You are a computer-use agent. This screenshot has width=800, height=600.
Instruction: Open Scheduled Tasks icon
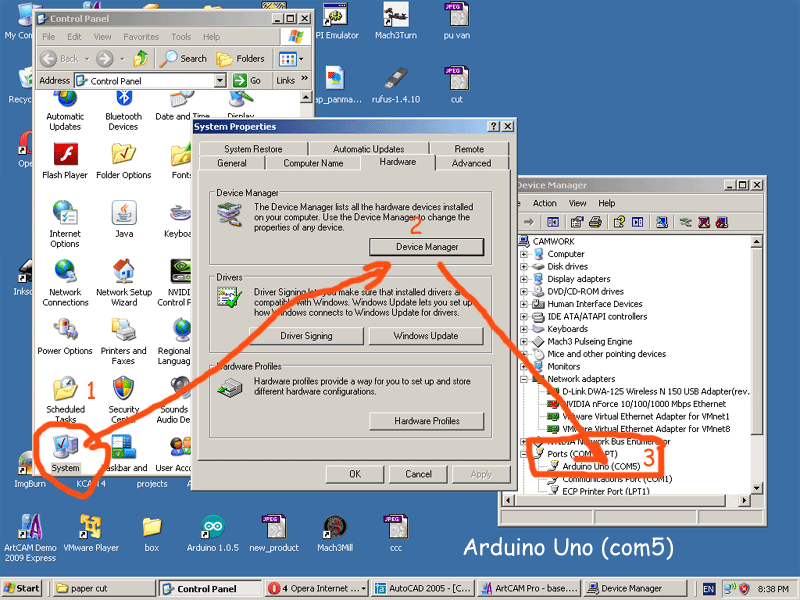[65, 401]
